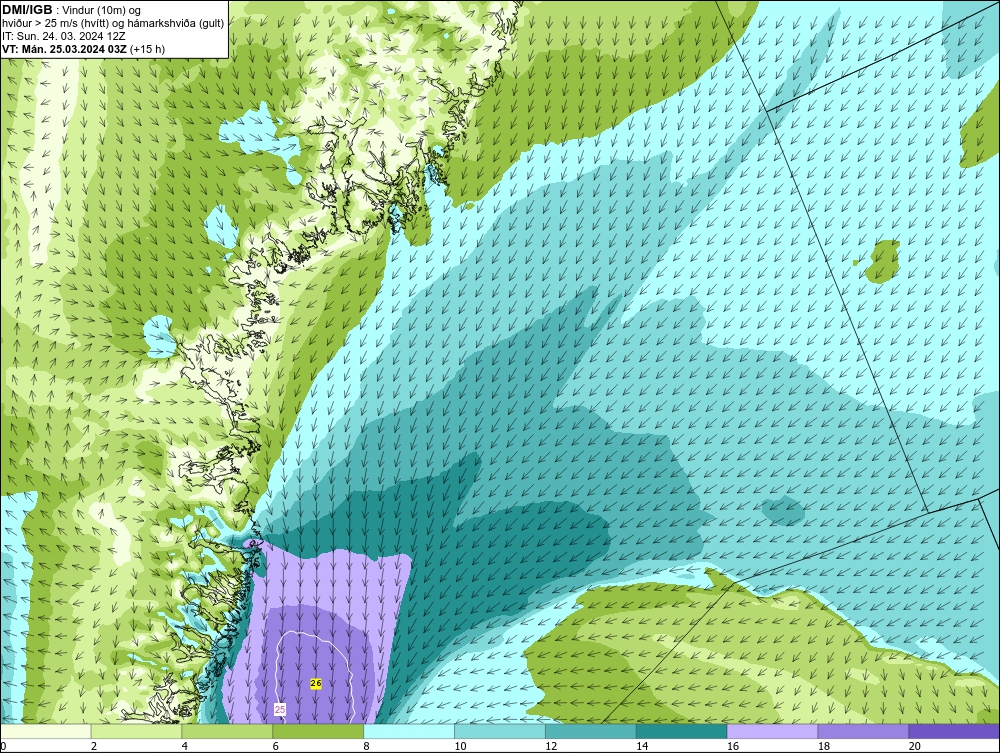Click the legend scale number 18
The width and height of the screenshot is (1000, 753).
tap(823, 746)
